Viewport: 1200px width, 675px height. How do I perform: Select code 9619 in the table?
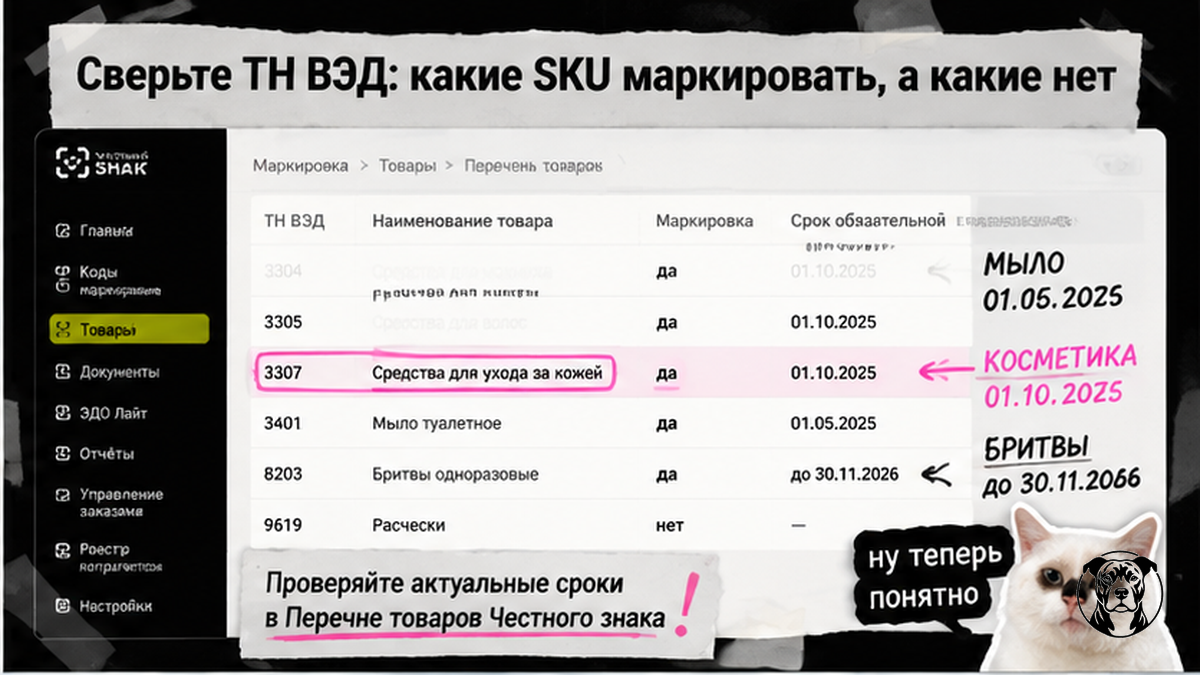pos(283,525)
